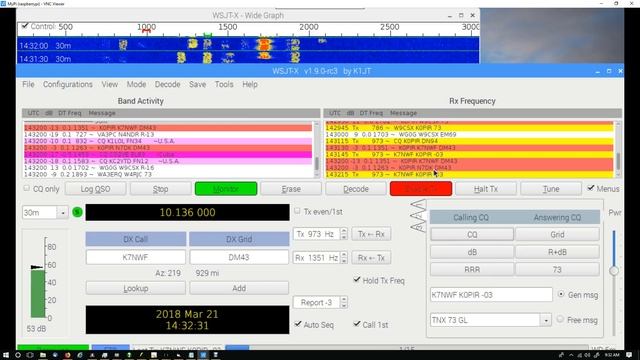Click the K7NWF K0PIR -03 generated message field

coord(491,295)
